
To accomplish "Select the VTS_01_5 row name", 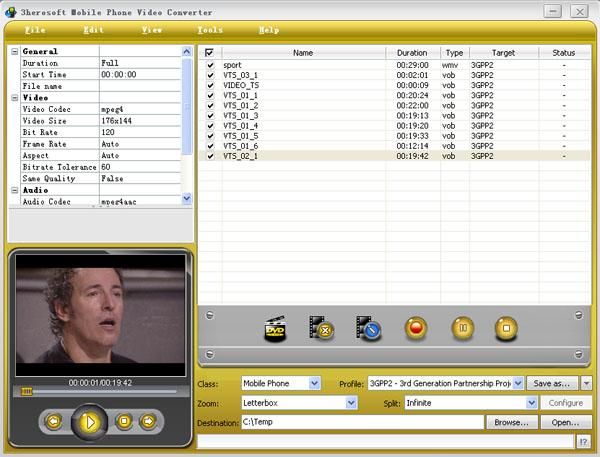I will tap(241, 136).
